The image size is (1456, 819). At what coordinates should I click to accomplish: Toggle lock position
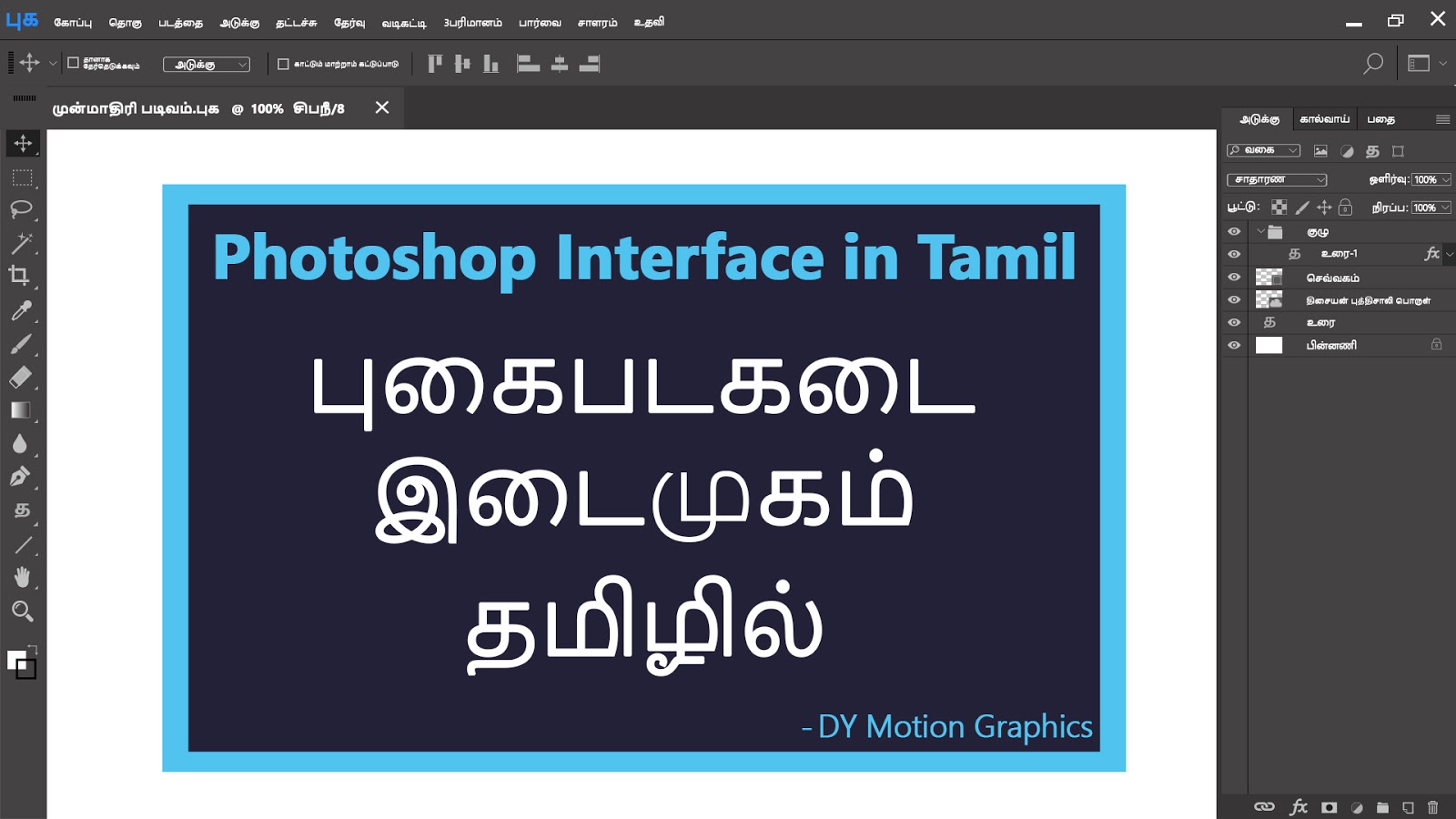coord(1324,207)
